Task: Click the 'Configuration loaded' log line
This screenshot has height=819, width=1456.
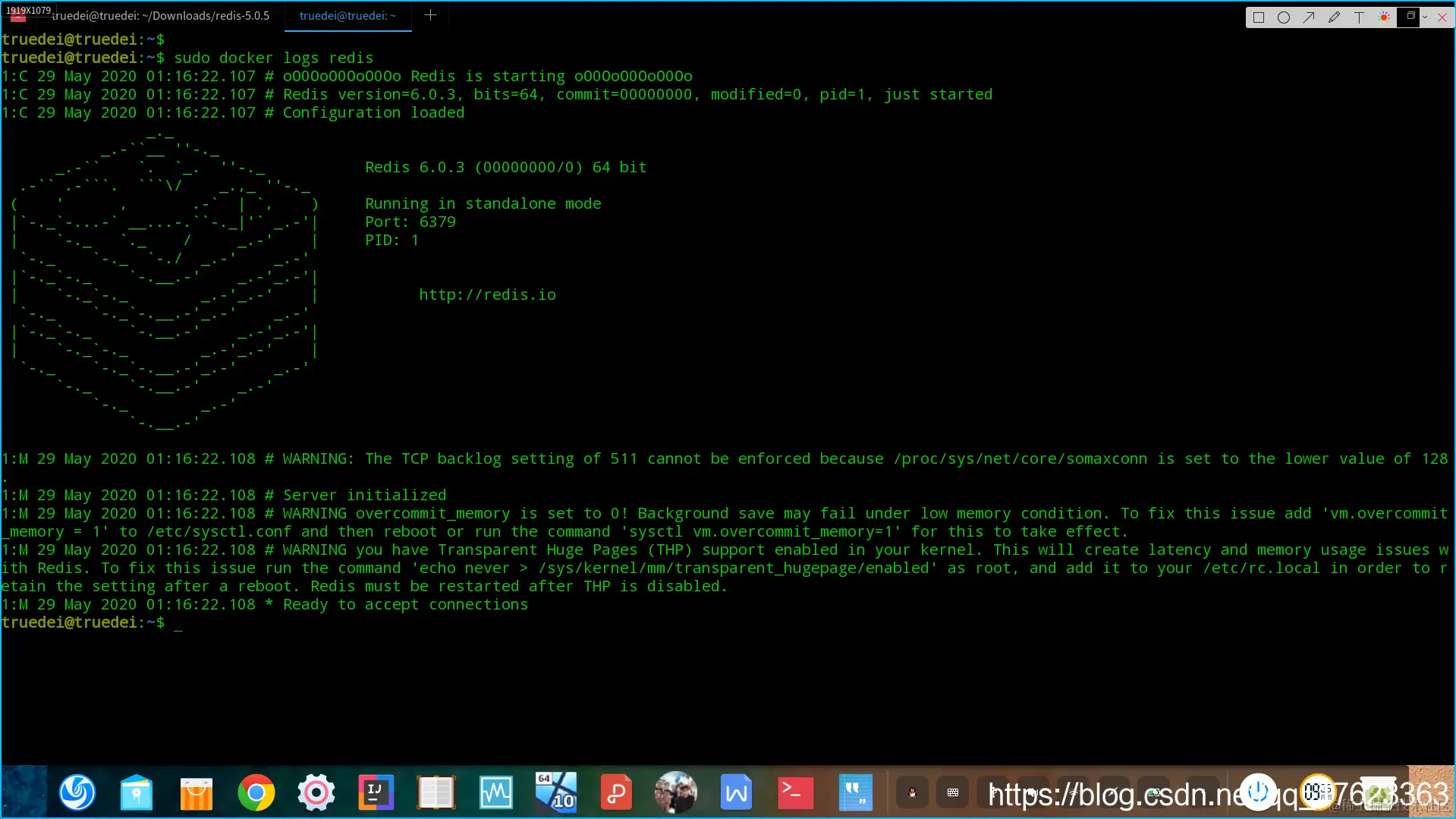Action: [233, 112]
